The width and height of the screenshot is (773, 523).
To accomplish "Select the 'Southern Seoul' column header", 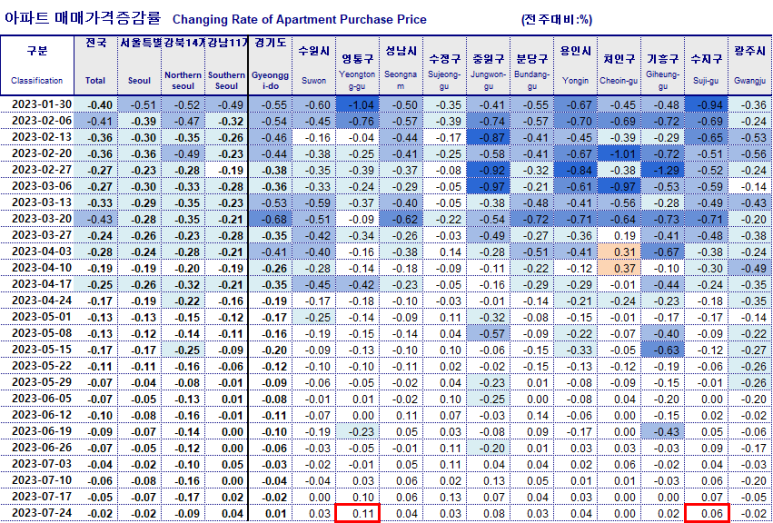I will click(x=226, y=65).
